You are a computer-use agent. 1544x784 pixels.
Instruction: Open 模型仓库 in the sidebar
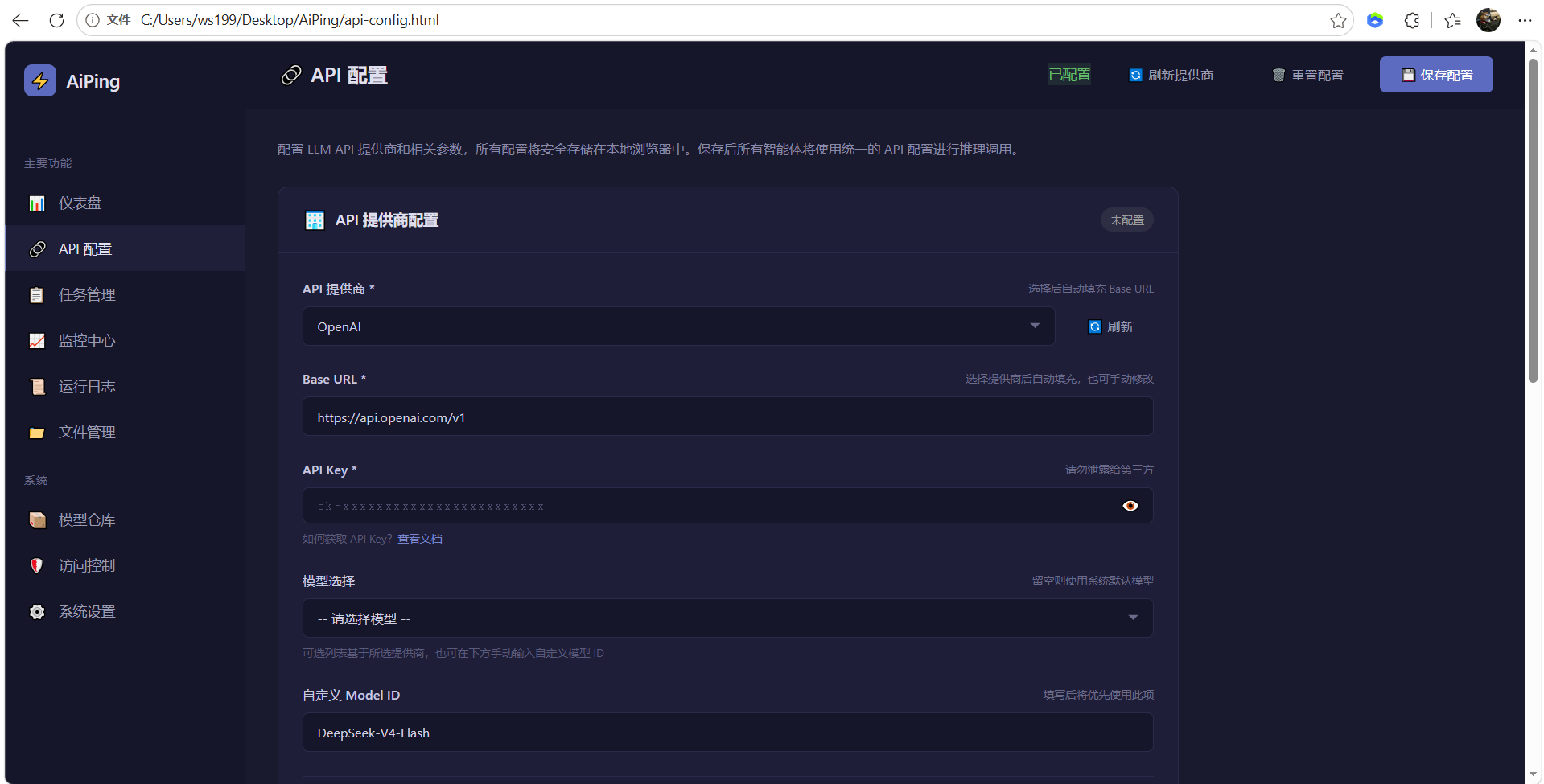tap(125, 520)
